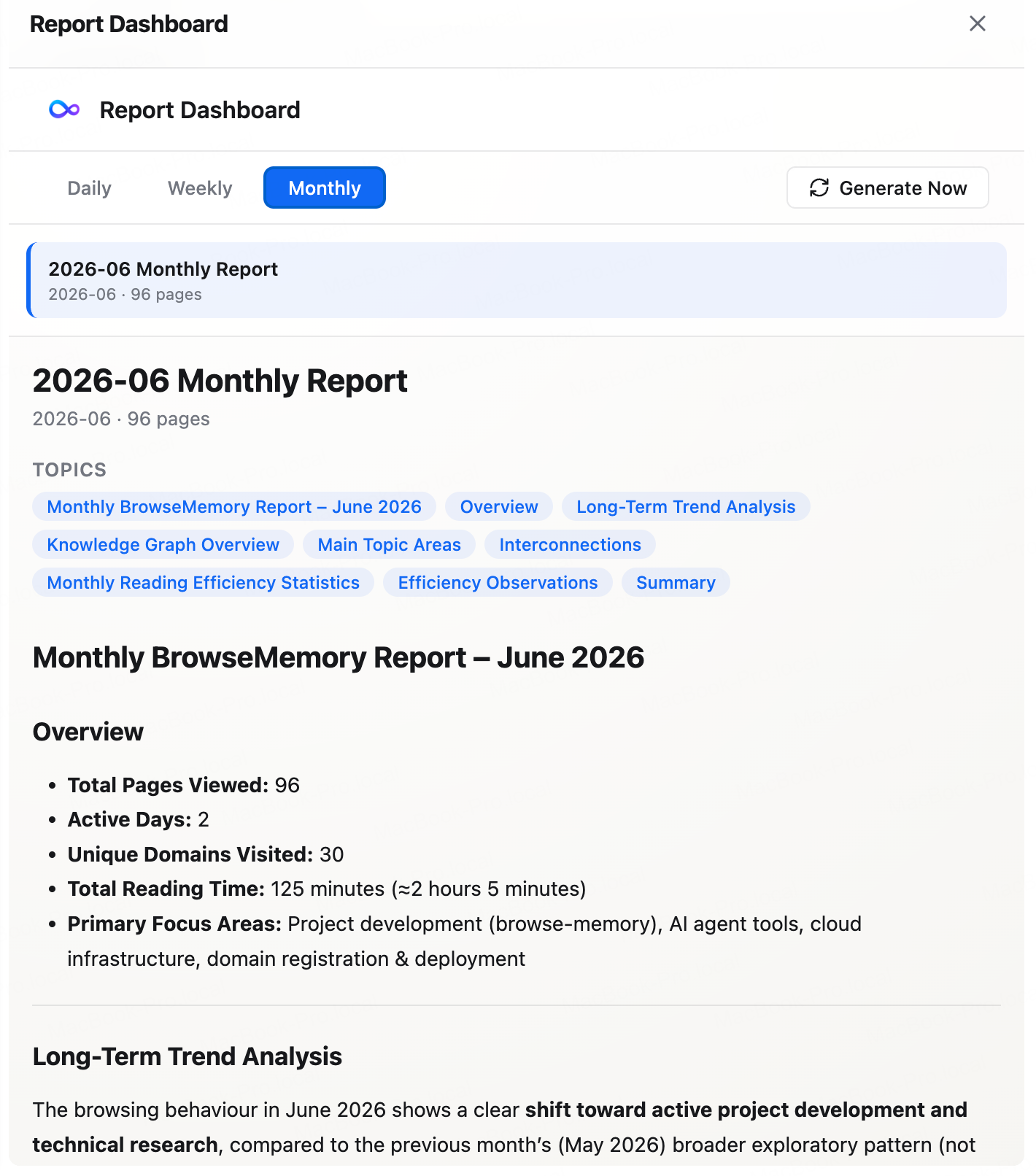Select the Efficiency Observations topic chip
The height and width of the screenshot is (1176, 1036).
tap(498, 582)
